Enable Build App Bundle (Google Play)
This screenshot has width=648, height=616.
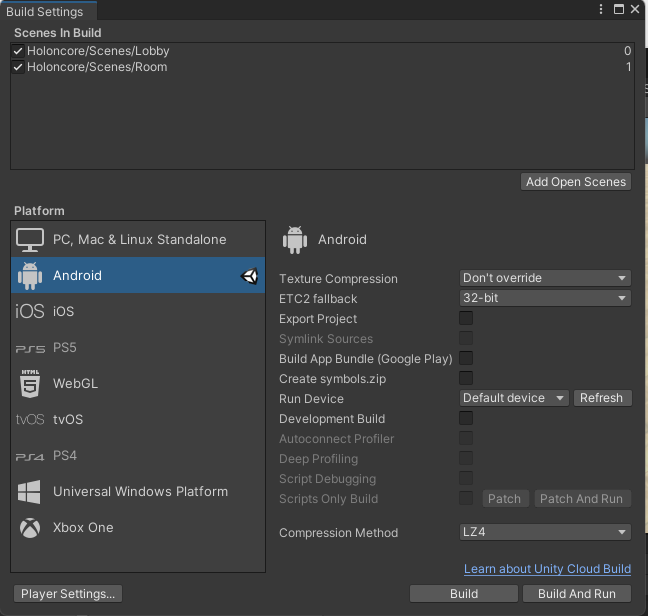466,358
